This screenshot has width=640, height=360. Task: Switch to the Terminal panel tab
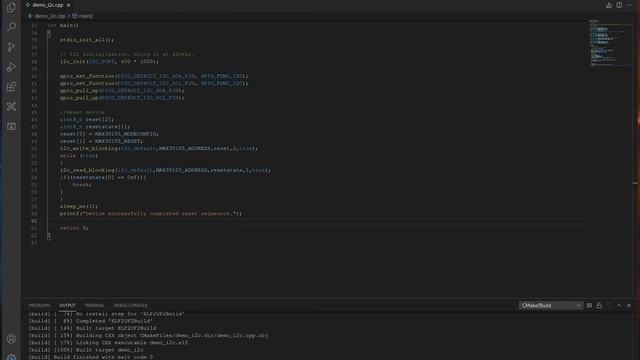(x=94, y=305)
